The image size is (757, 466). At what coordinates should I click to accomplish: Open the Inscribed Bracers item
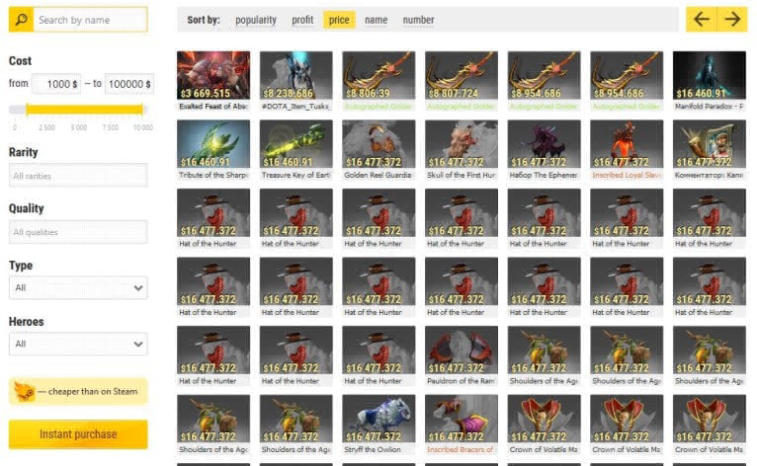click(461, 424)
